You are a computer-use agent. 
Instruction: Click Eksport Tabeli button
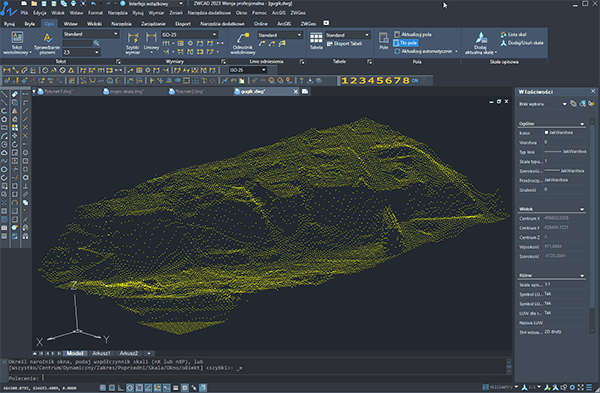344,44
